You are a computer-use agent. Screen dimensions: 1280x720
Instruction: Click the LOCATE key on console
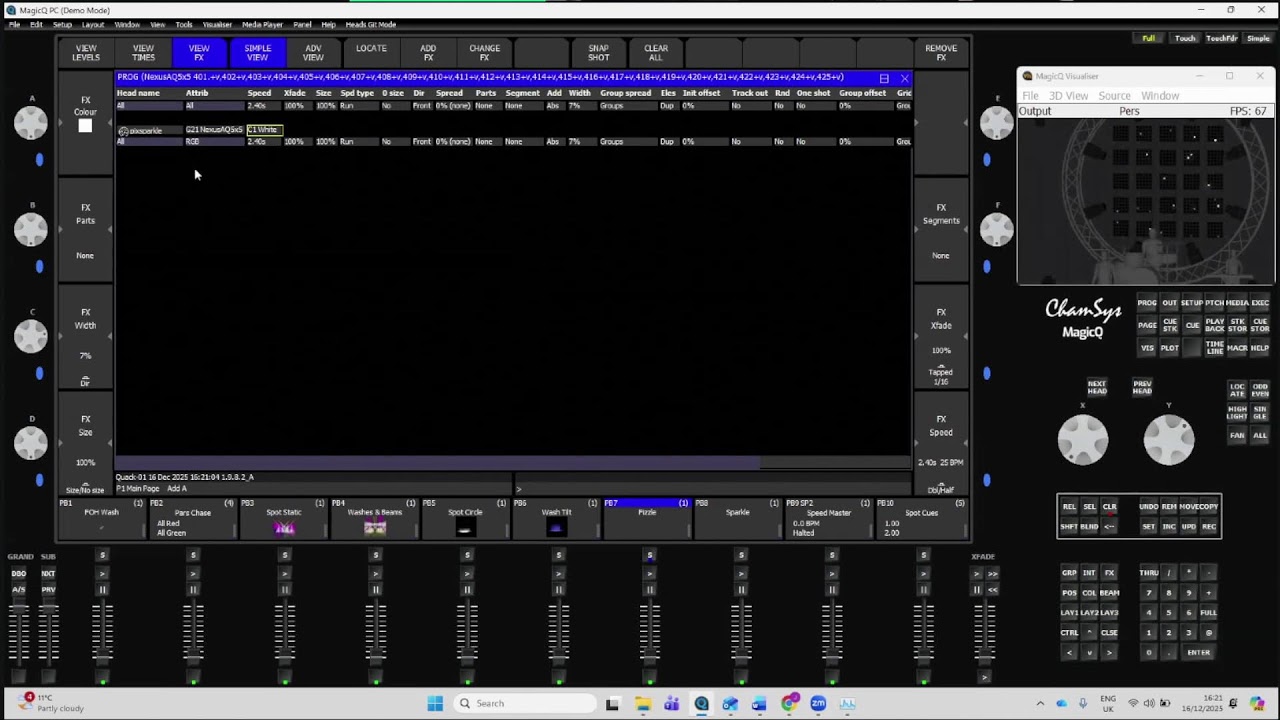[1237, 389]
